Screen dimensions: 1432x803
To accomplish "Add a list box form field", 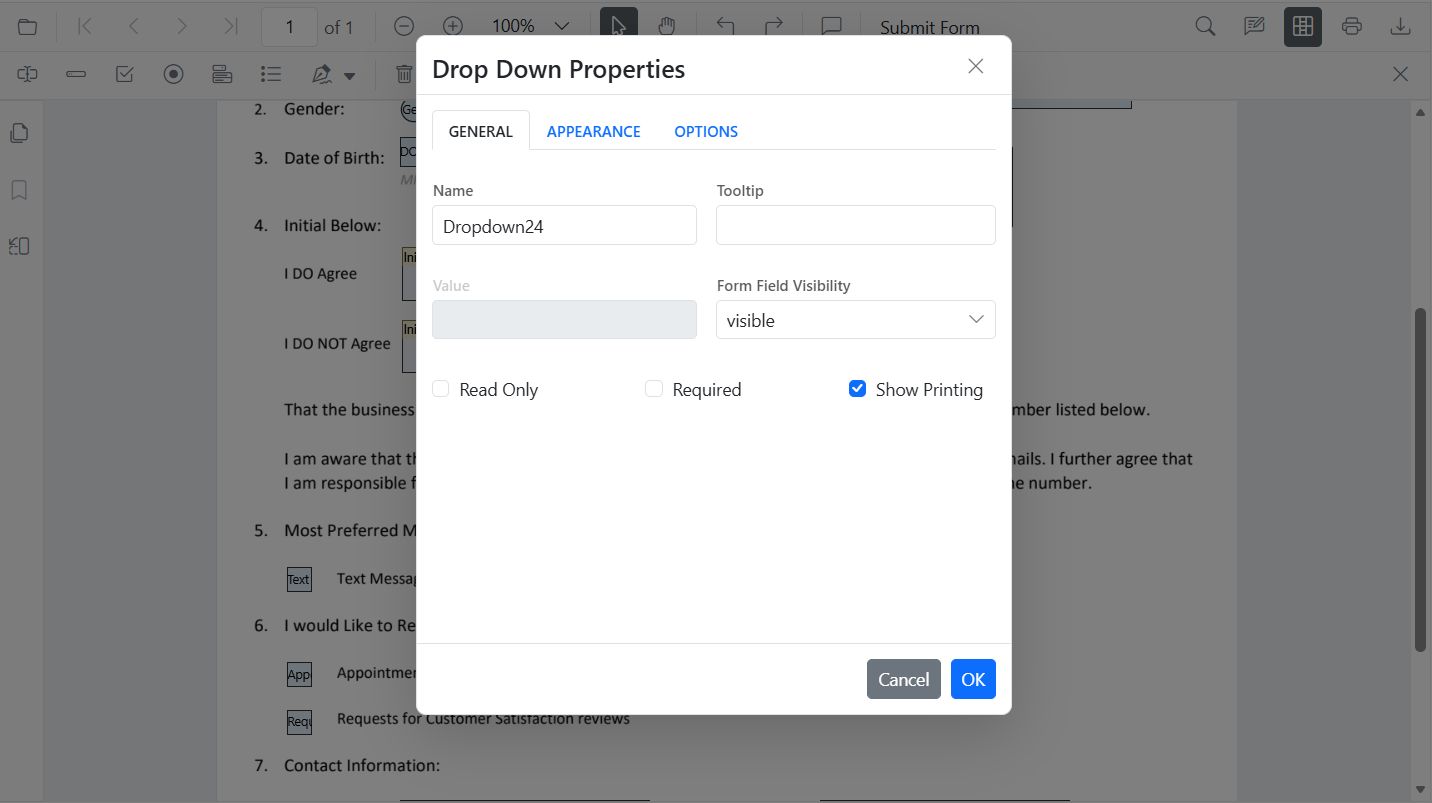I will point(271,74).
